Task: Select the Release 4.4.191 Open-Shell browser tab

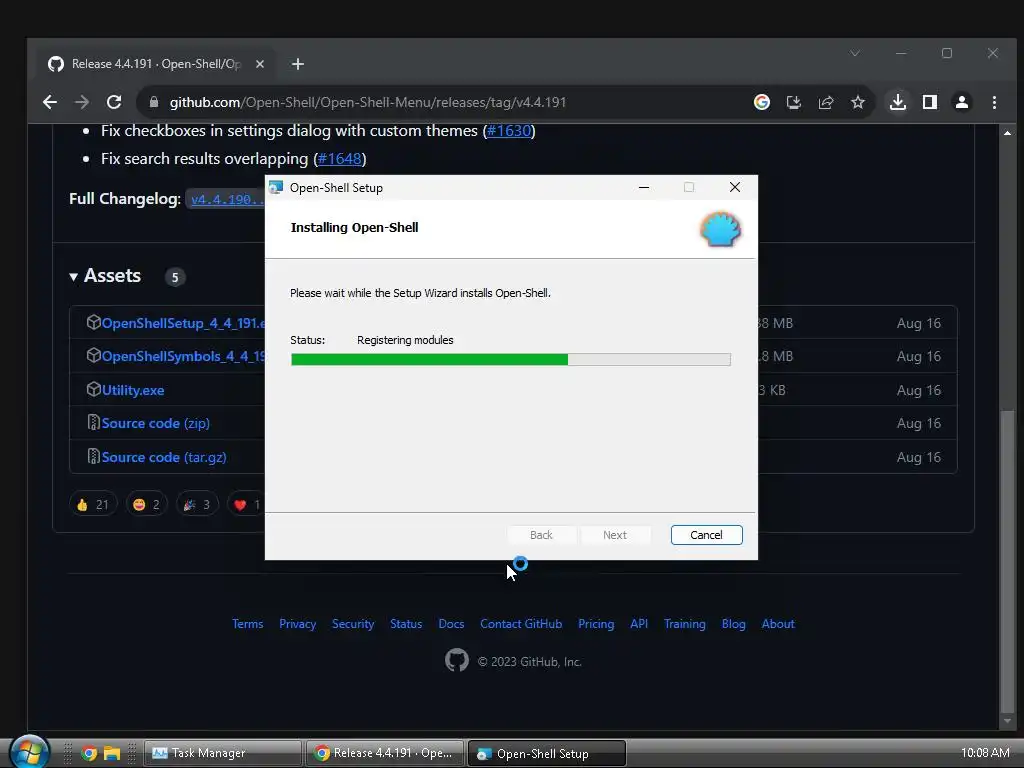Action: (x=157, y=64)
